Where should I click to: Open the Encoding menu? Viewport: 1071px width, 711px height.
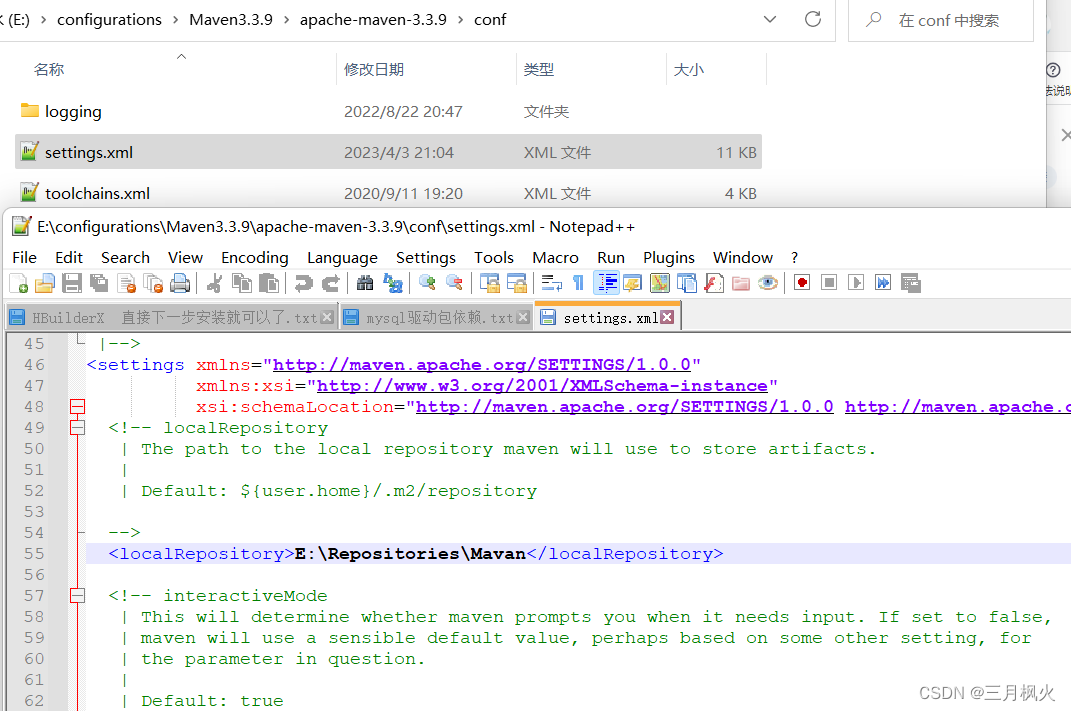255,257
